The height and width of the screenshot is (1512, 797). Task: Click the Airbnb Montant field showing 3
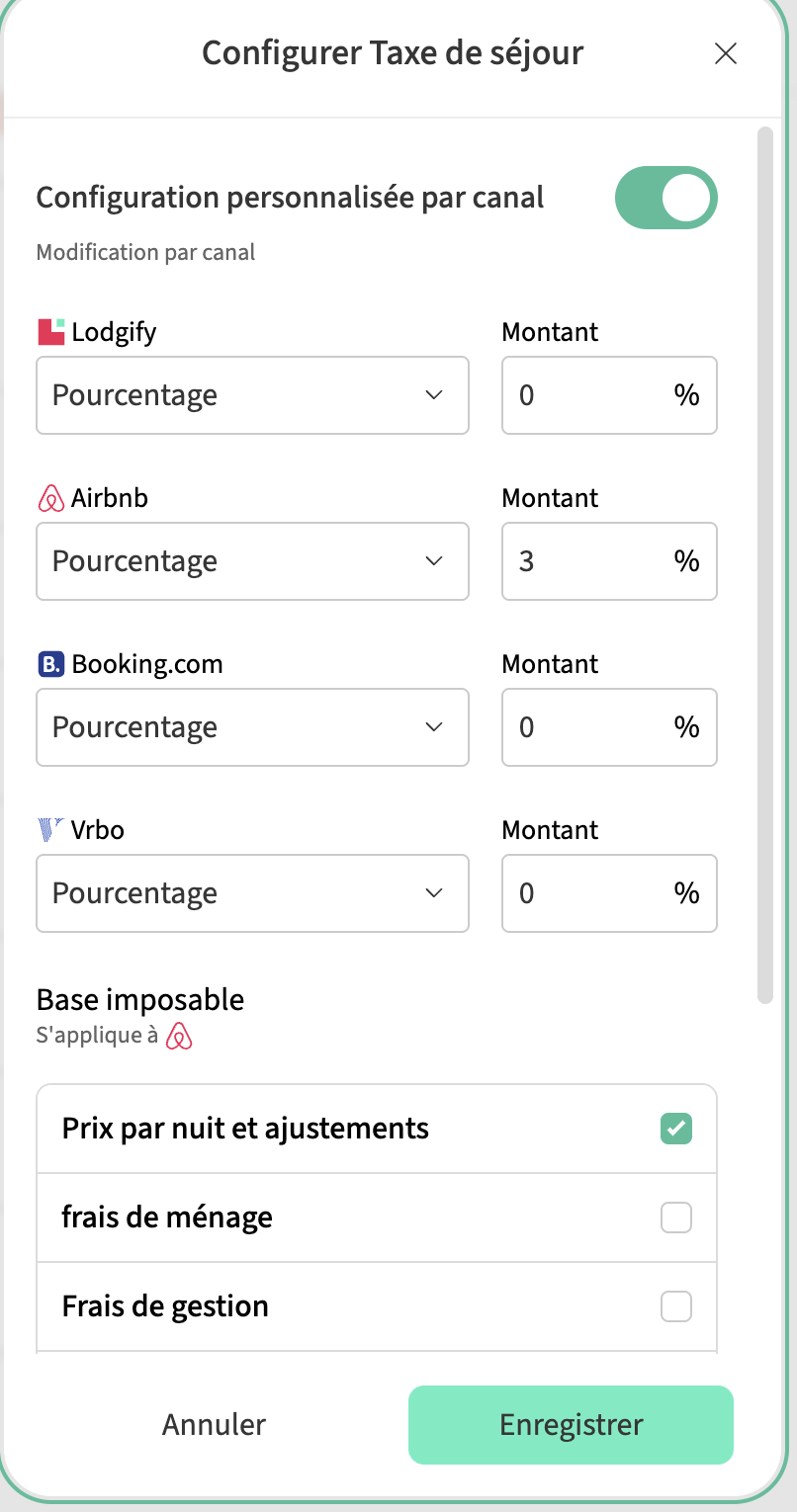tap(588, 561)
